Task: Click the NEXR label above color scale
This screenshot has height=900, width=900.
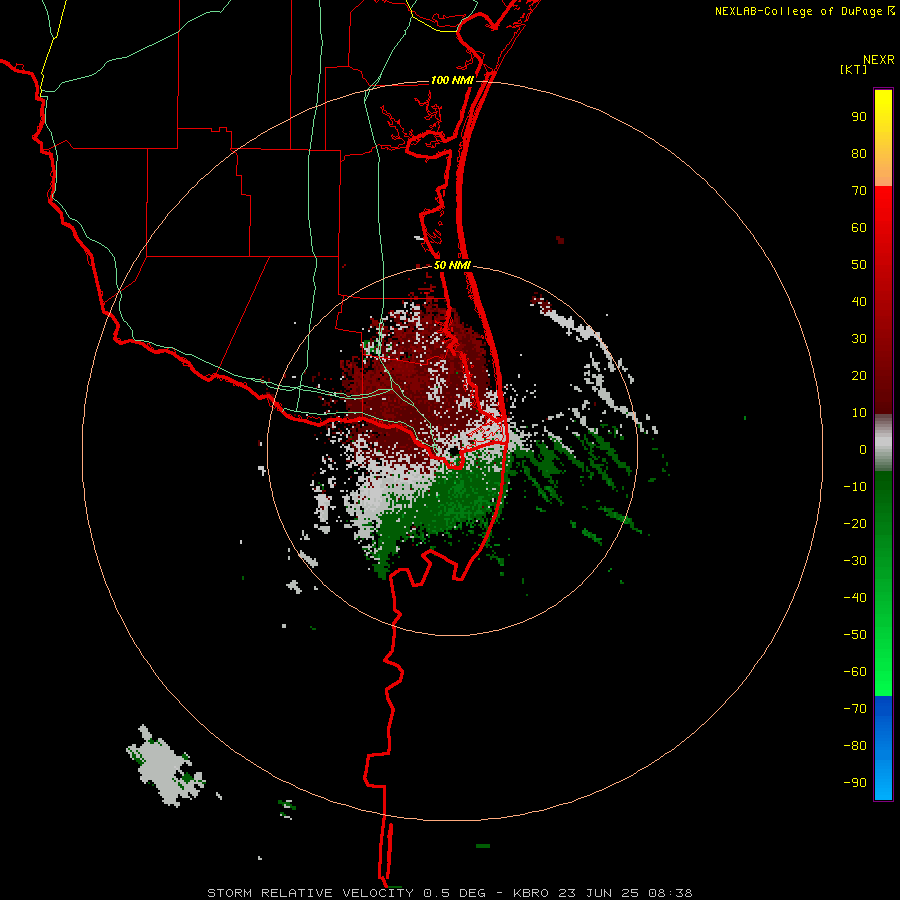Action: (x=879, y=60)
